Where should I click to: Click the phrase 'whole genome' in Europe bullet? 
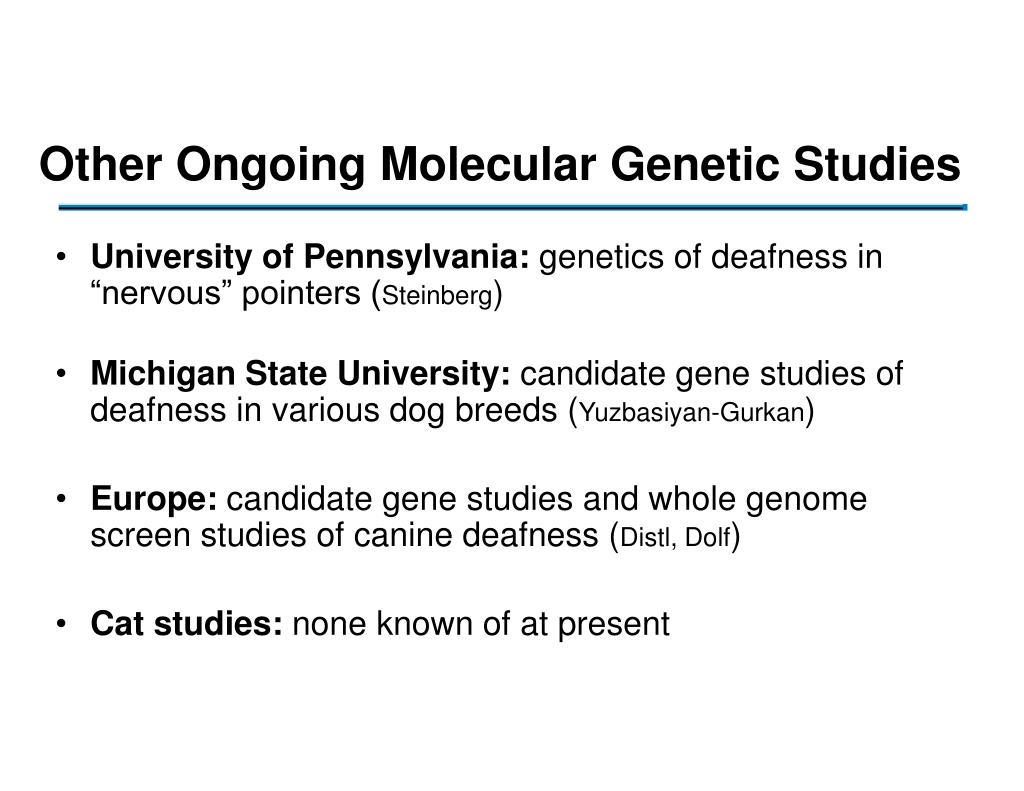click(x=758, y=501)
